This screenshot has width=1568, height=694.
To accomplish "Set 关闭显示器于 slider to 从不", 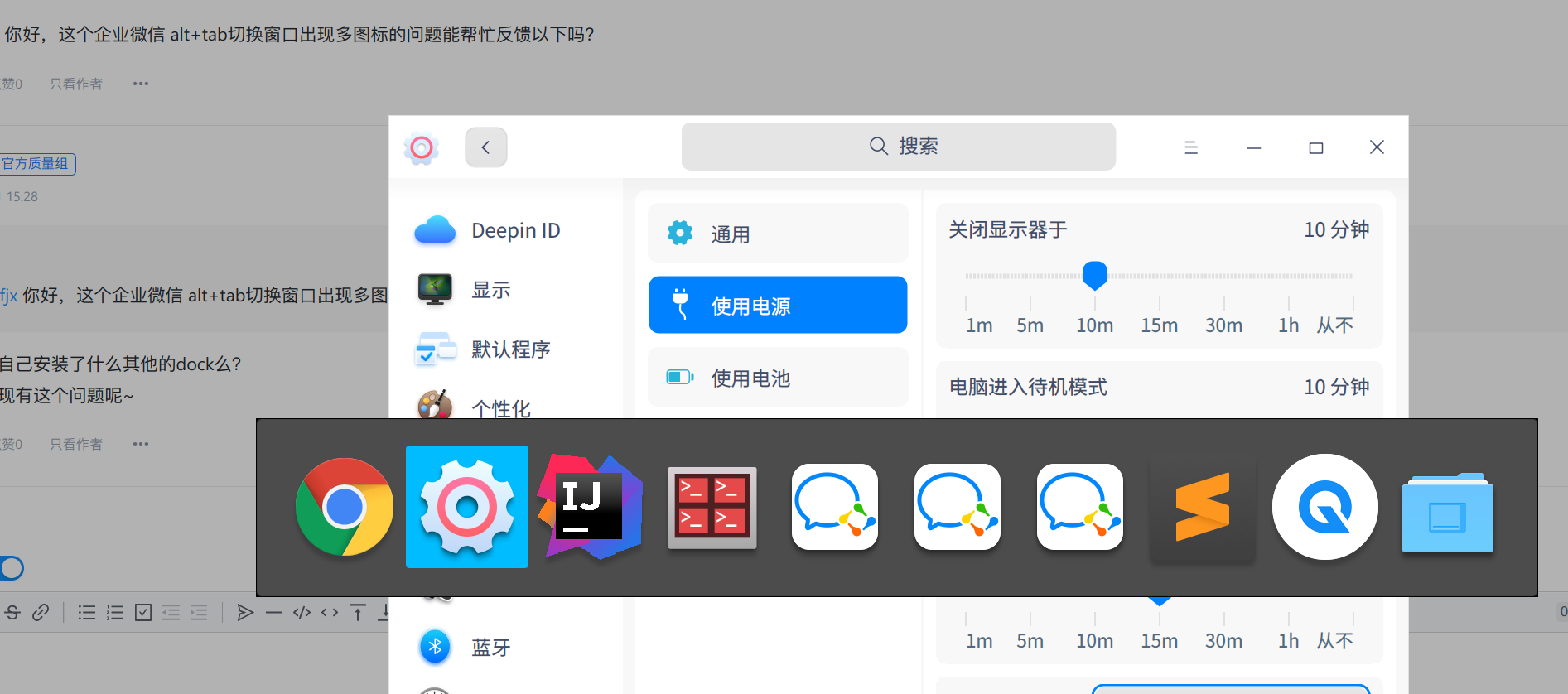I will tap(1335, 325).
